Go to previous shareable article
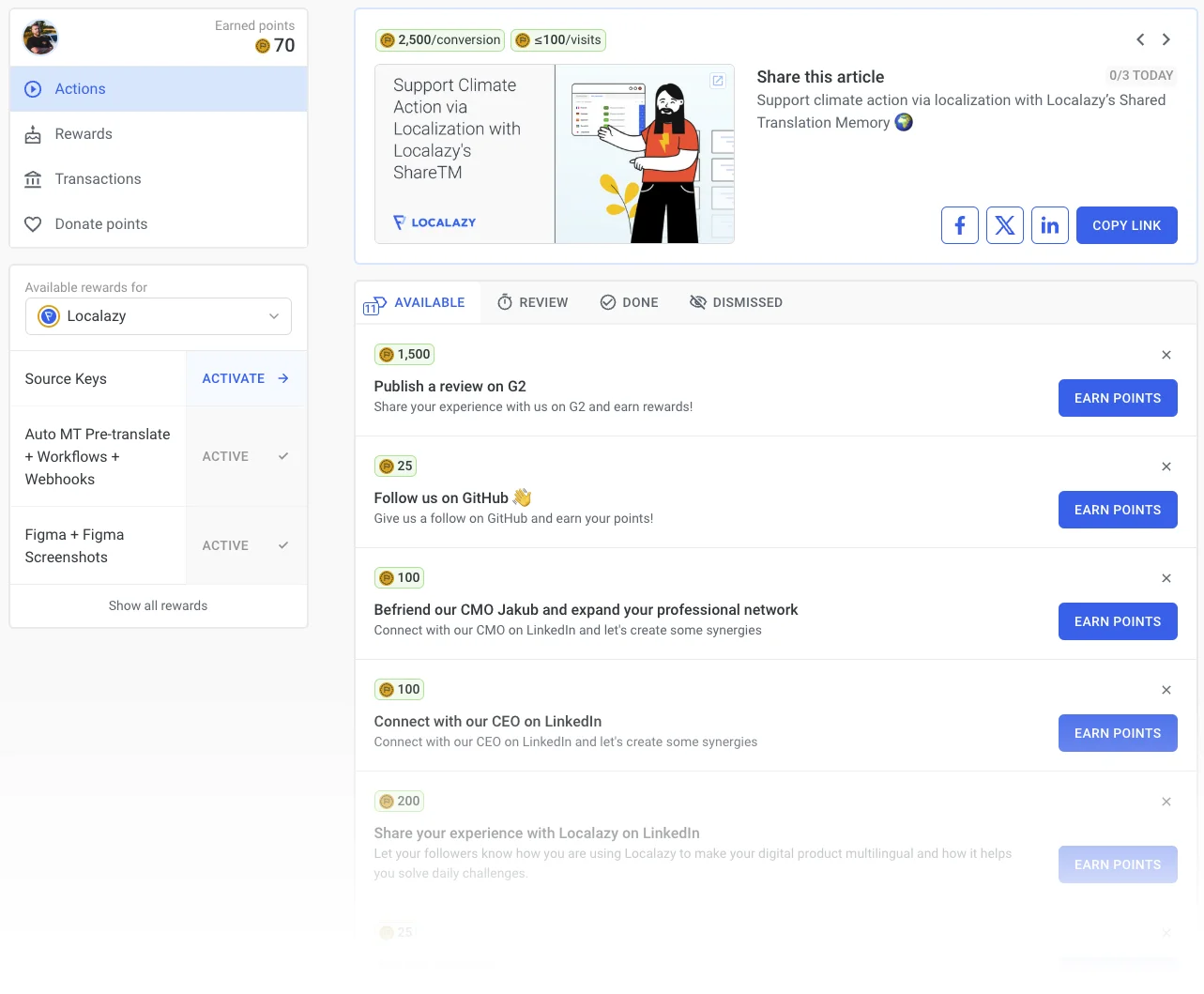This screenshot has height=994, width=1204. coord(1140,39)
